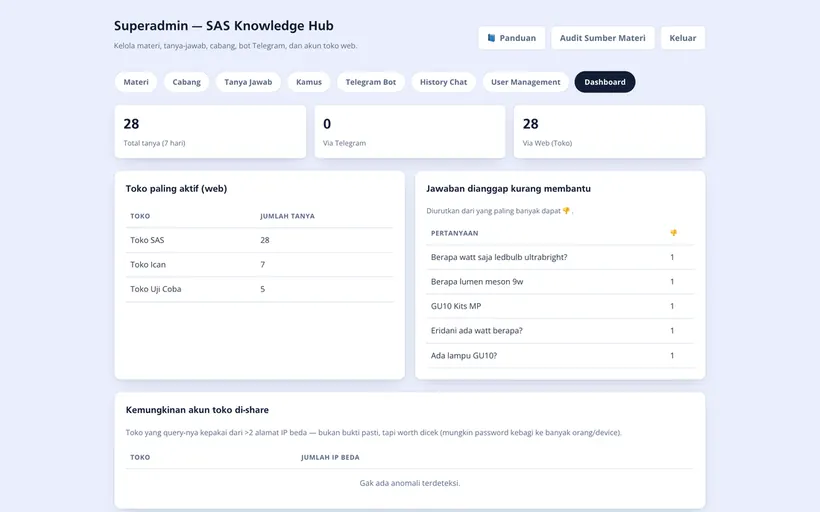Open the Panduan guide button
The height and width of the screenshot is (512, 820).
click(x=511, y=38)
